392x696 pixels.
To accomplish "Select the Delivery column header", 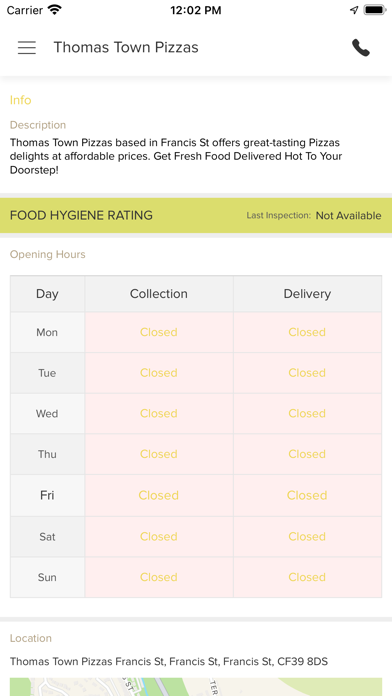I will point(307,294).
